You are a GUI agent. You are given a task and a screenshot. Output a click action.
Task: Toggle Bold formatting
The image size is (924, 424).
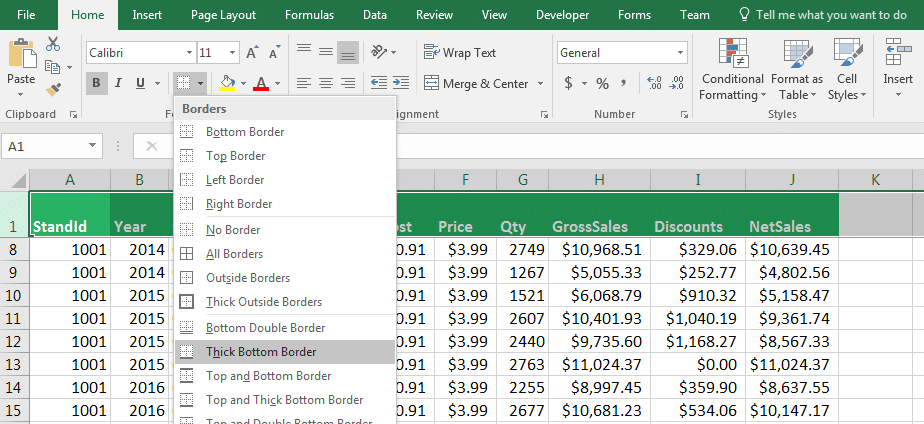pyautogui.click(x=97, y=84)
